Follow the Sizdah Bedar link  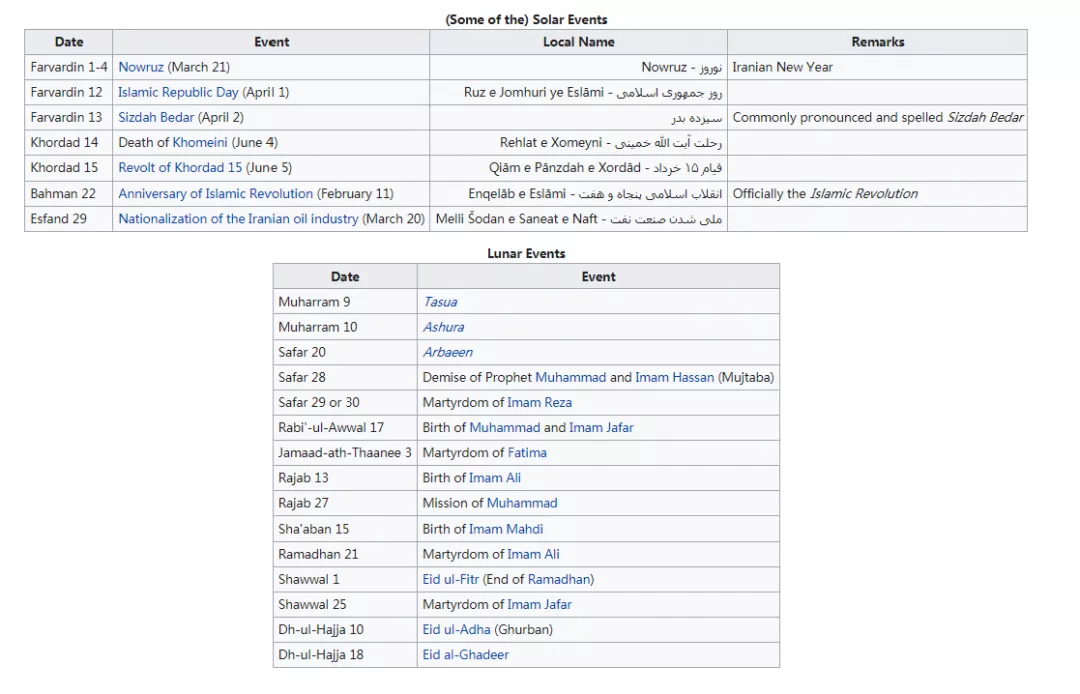pos(156,118)
